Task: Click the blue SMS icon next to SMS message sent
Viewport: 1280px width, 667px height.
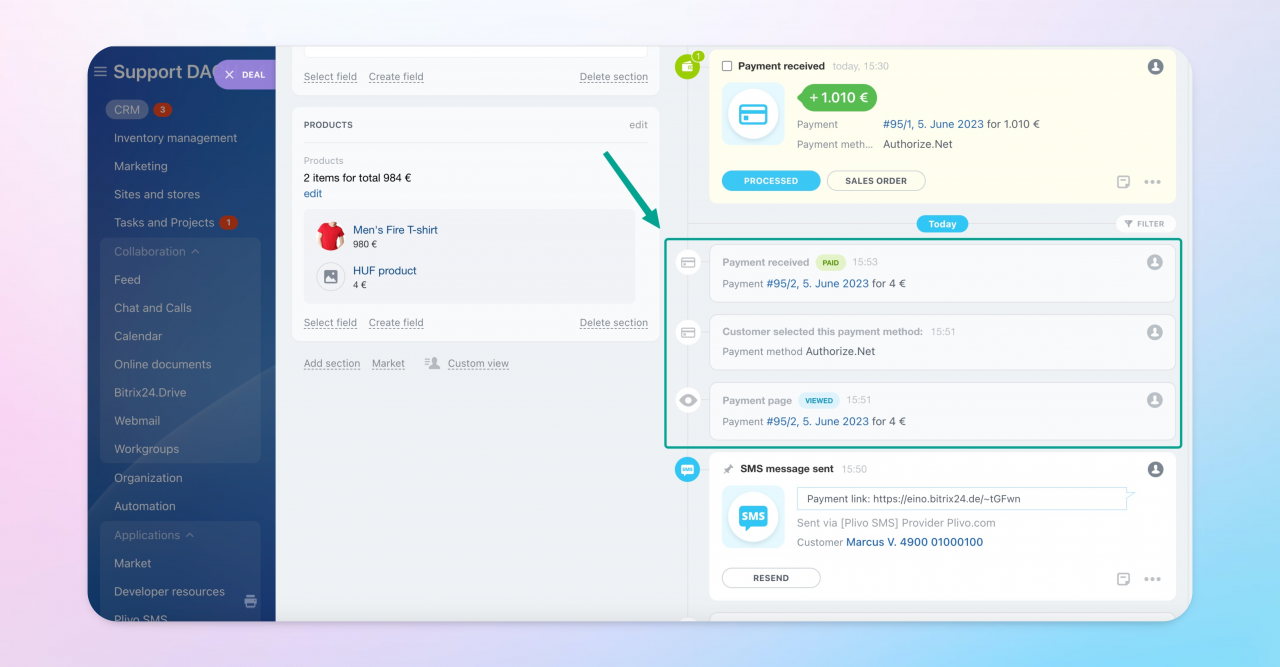Action: click(687, 468)
